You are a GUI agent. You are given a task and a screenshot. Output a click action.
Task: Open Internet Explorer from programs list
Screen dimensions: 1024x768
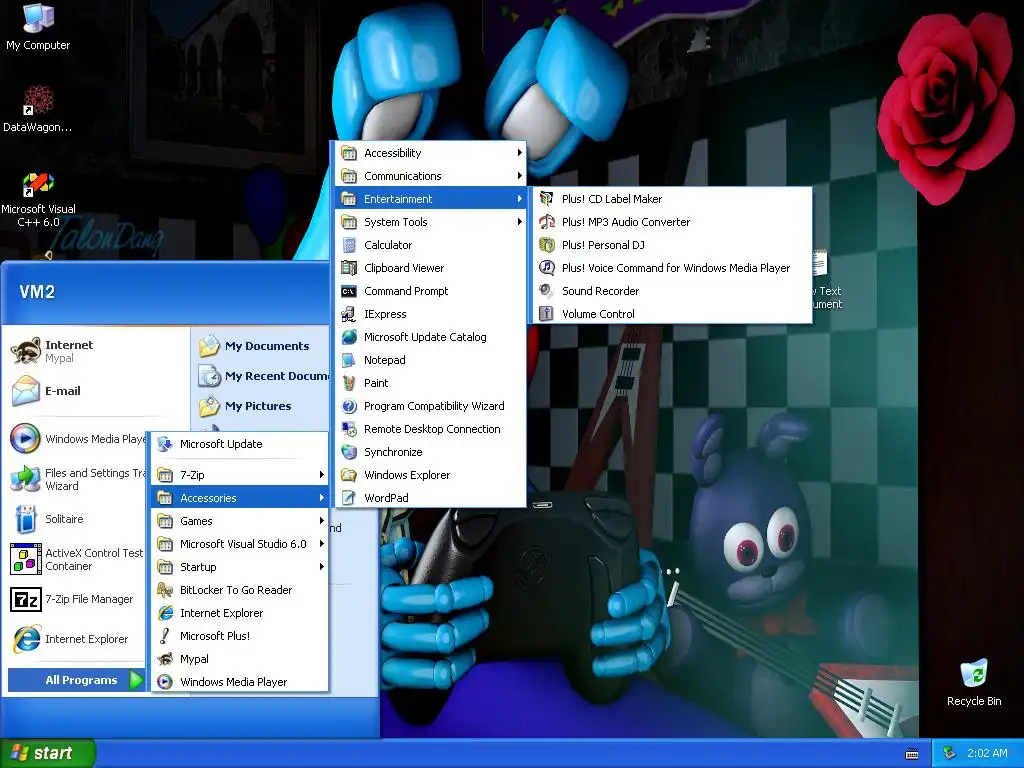click(240, 613)
